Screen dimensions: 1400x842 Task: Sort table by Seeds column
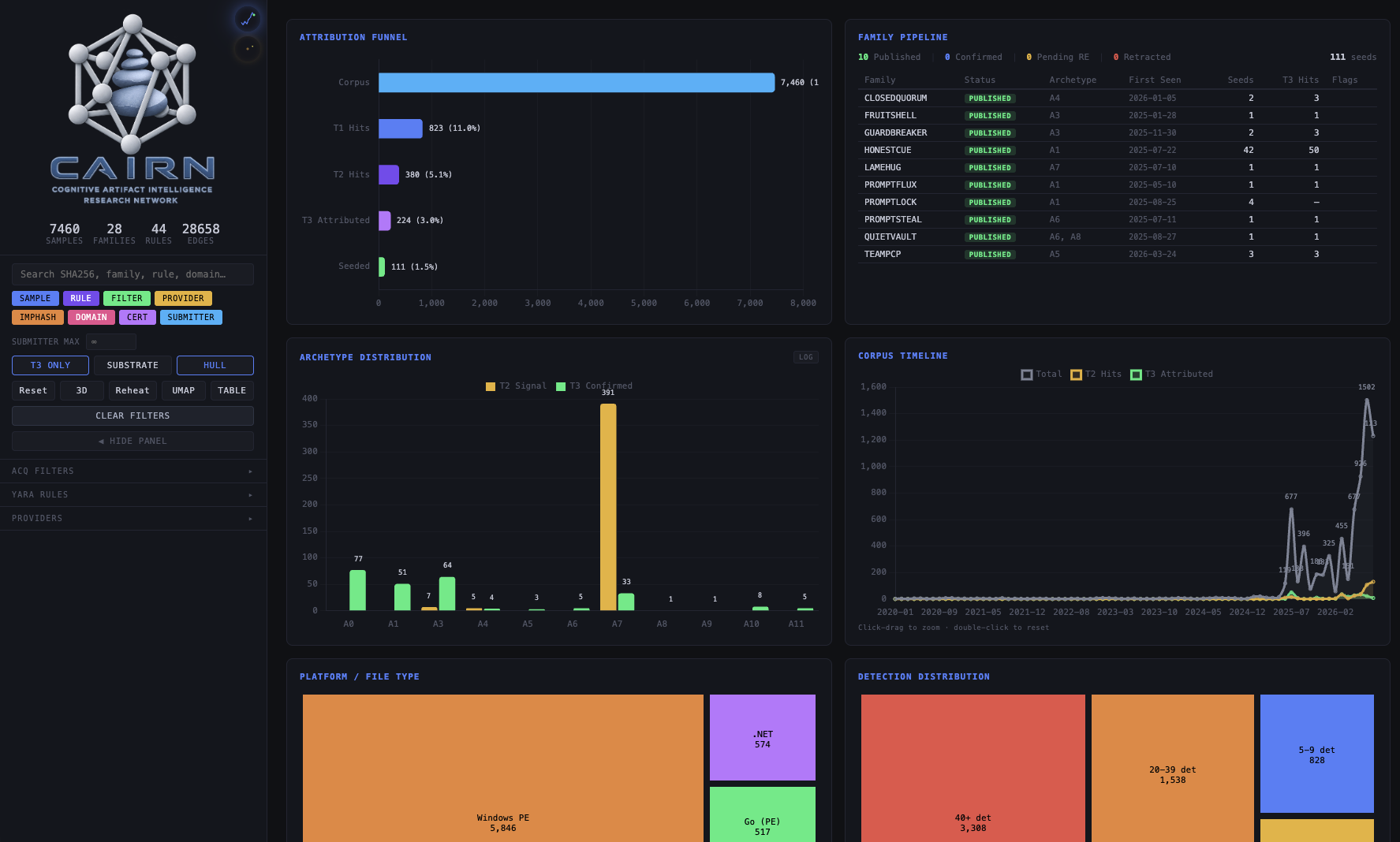(1241, 80)
